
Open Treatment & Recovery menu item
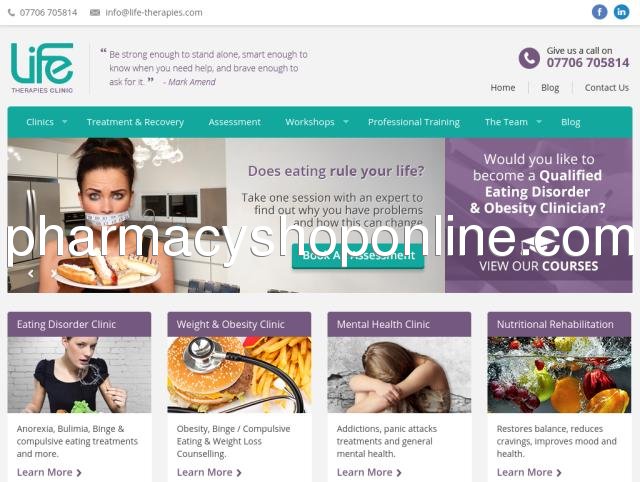pyautogui.click(x=135, y=122)
